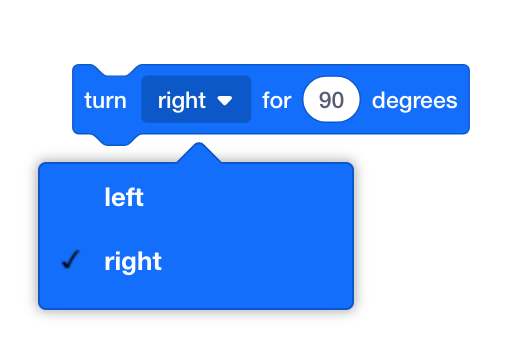The image size is (508, 362).
Task: Open the direction dropdown showing right
Action: [x=196, y=99]
